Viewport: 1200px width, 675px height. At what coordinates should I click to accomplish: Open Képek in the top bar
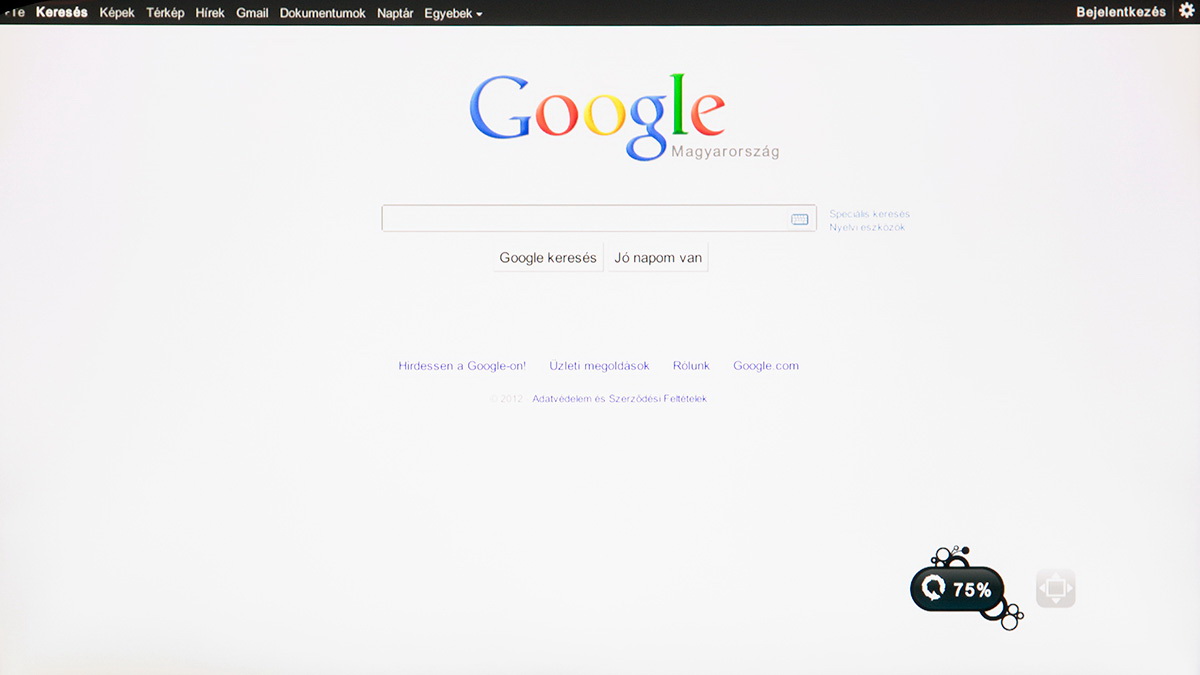[117, 13]
